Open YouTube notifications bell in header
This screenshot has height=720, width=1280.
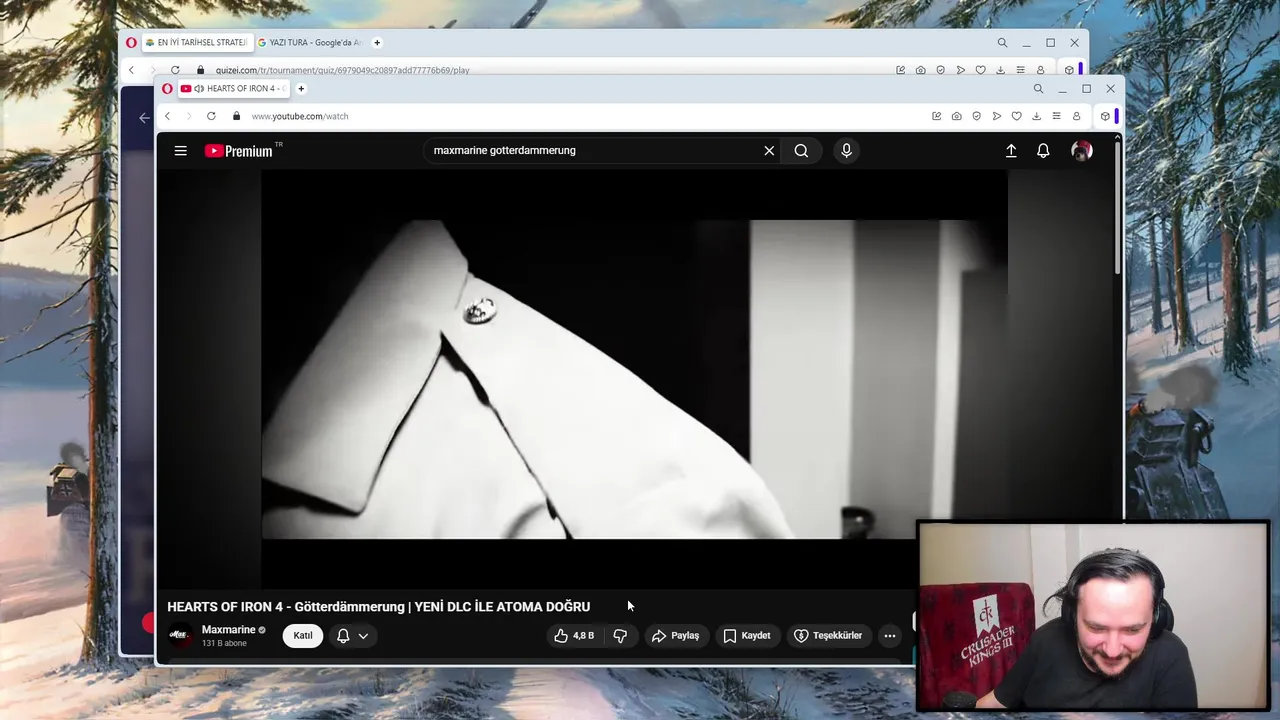1043,151
